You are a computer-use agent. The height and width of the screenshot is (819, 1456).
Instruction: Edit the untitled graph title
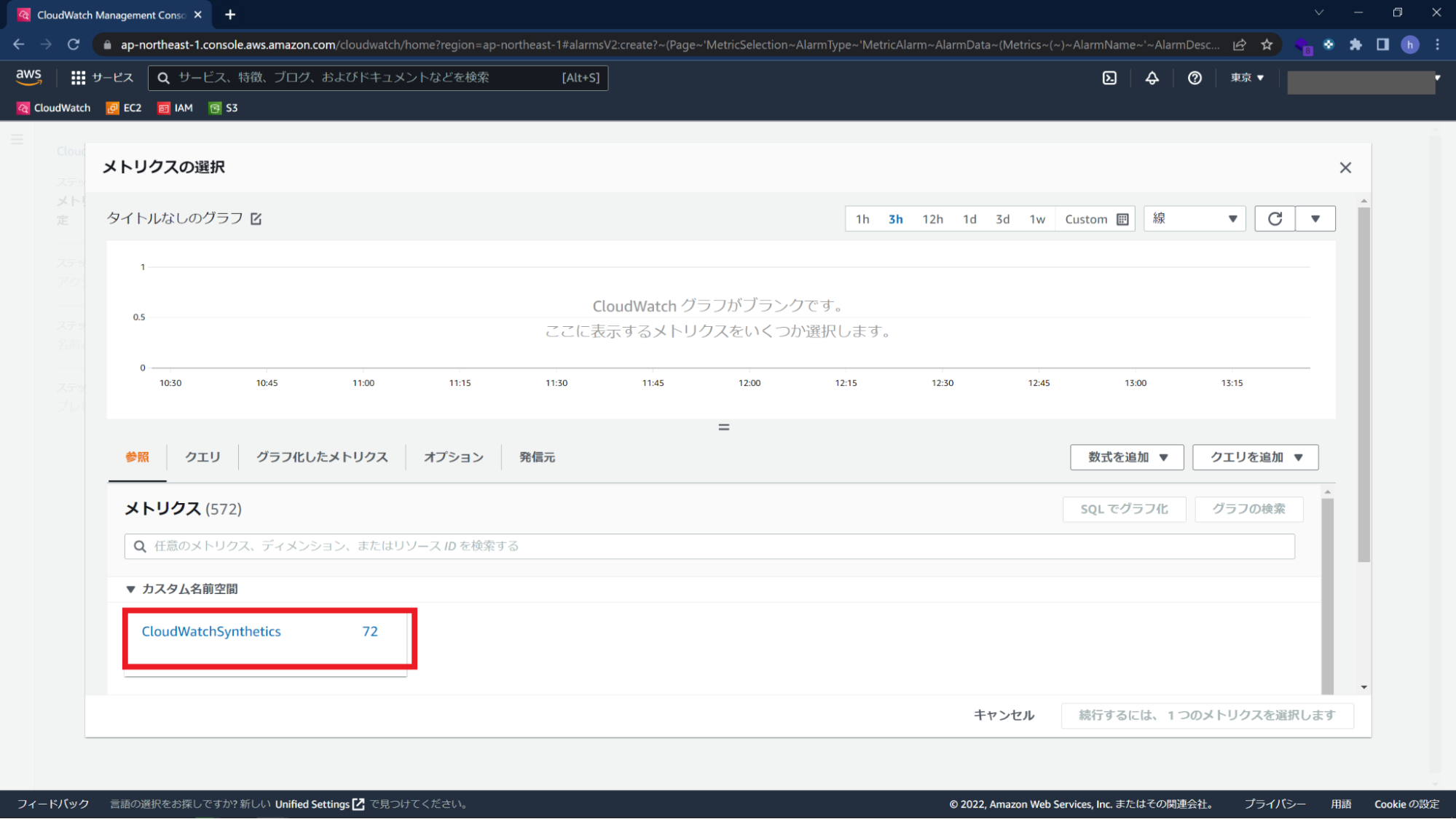256,218
